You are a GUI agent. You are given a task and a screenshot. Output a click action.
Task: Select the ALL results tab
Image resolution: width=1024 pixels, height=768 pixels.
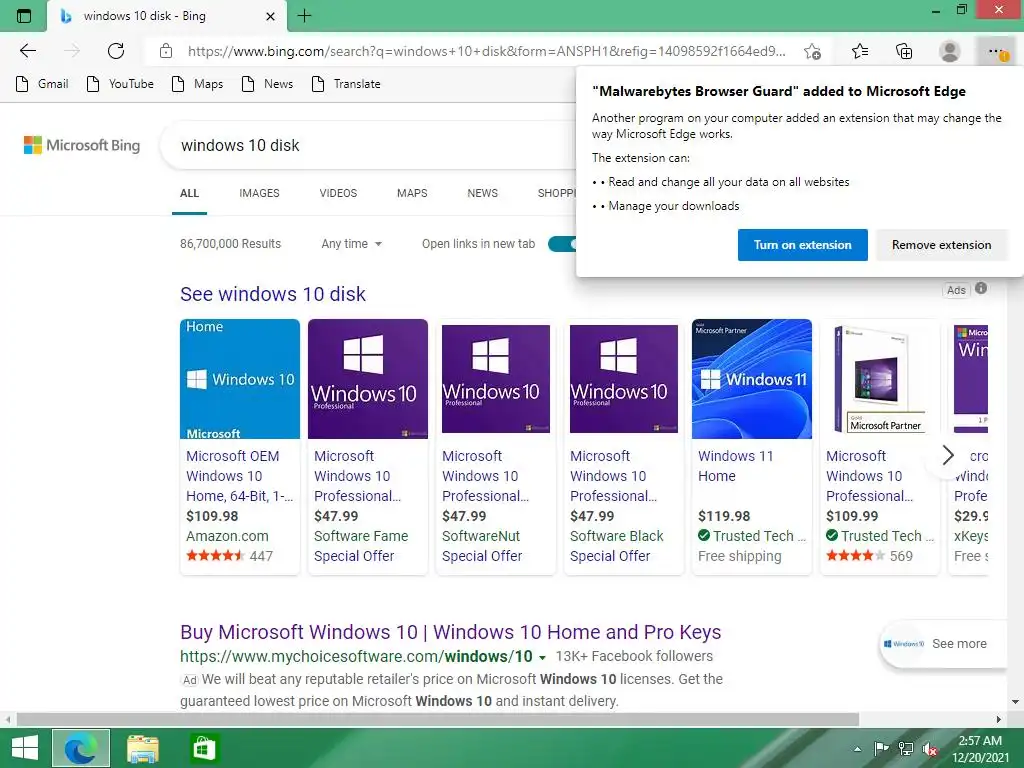coord(189,193)
